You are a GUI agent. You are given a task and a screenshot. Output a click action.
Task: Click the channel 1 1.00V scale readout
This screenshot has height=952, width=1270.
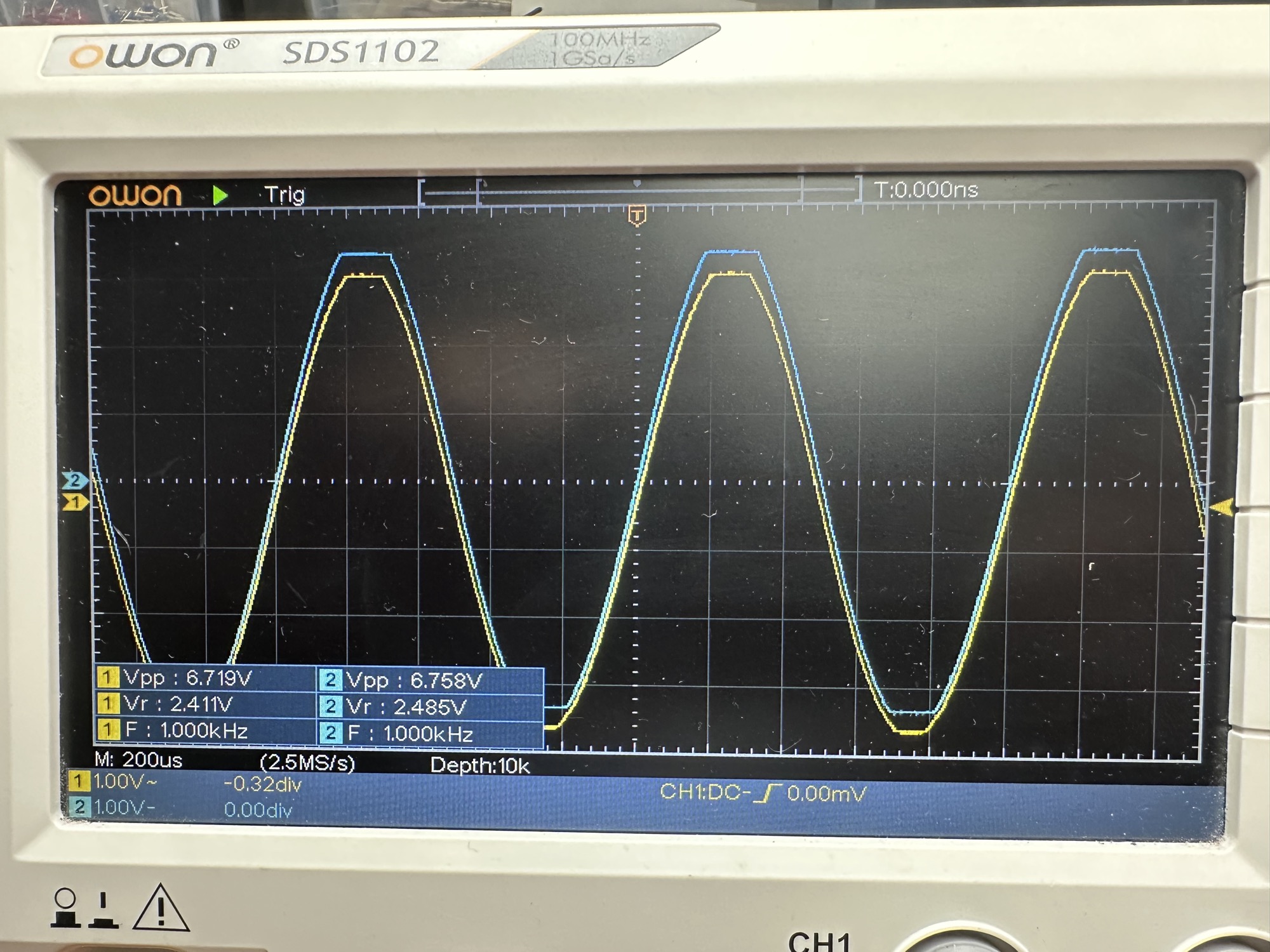[124, 782]
